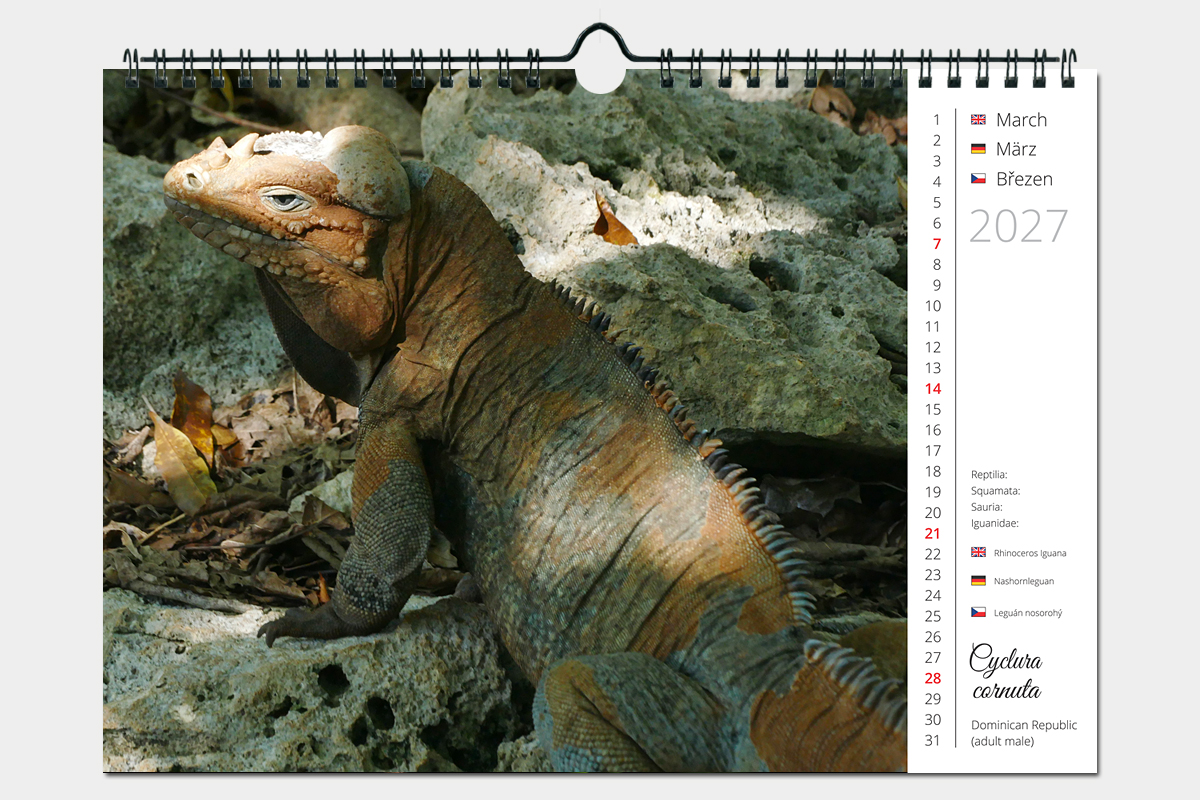This screenshot has height=800, width=1200.
Task: Click the German flag beside Nashornleguan
Action: pos(978,581)
